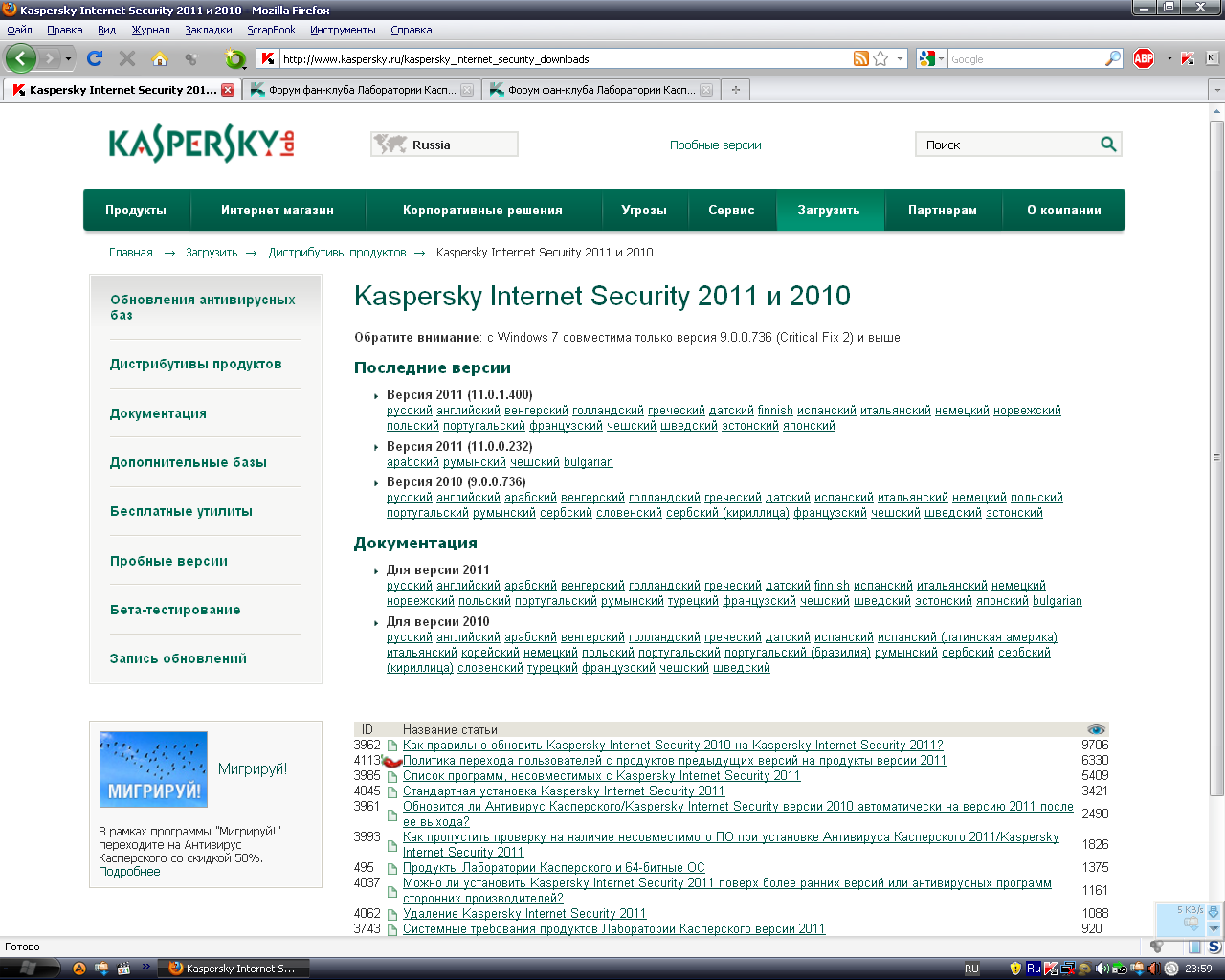The image size is (1225, 980).
Task: Select the Угрозы navigation tab
Action: coord(644,210)
